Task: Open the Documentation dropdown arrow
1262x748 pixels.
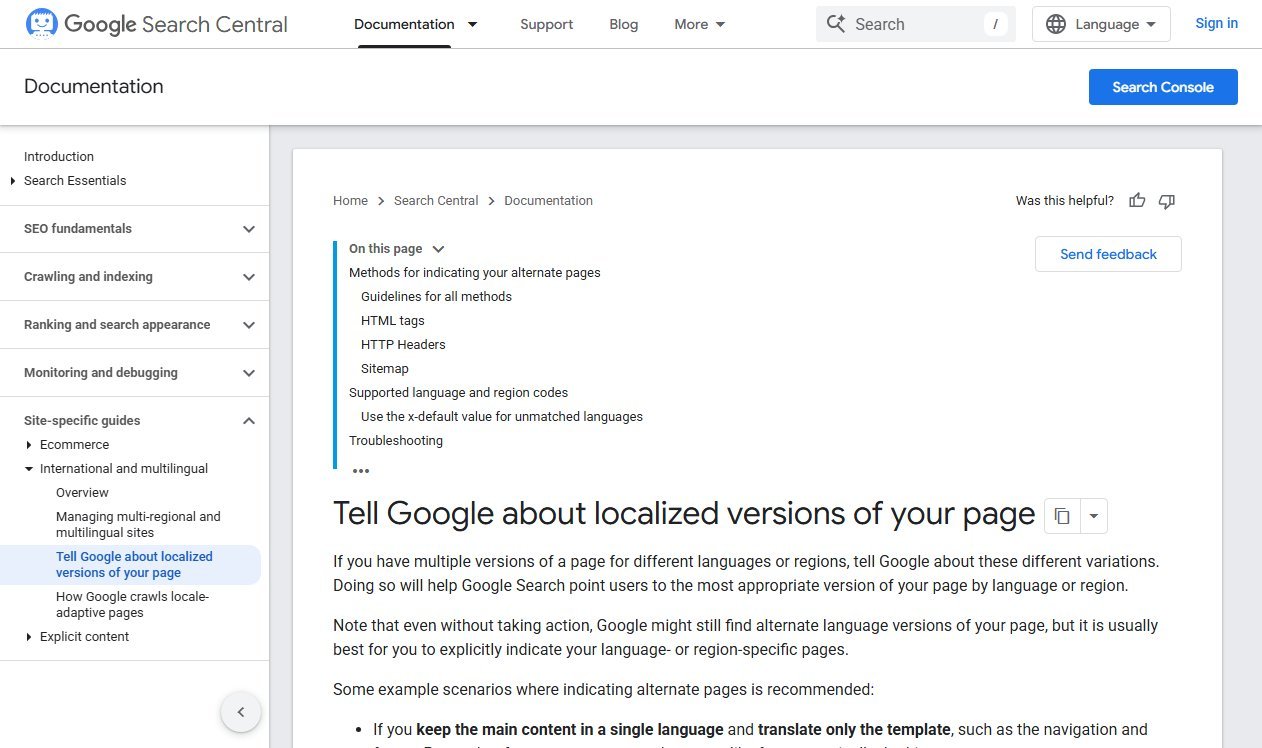Action: [473, 24]
